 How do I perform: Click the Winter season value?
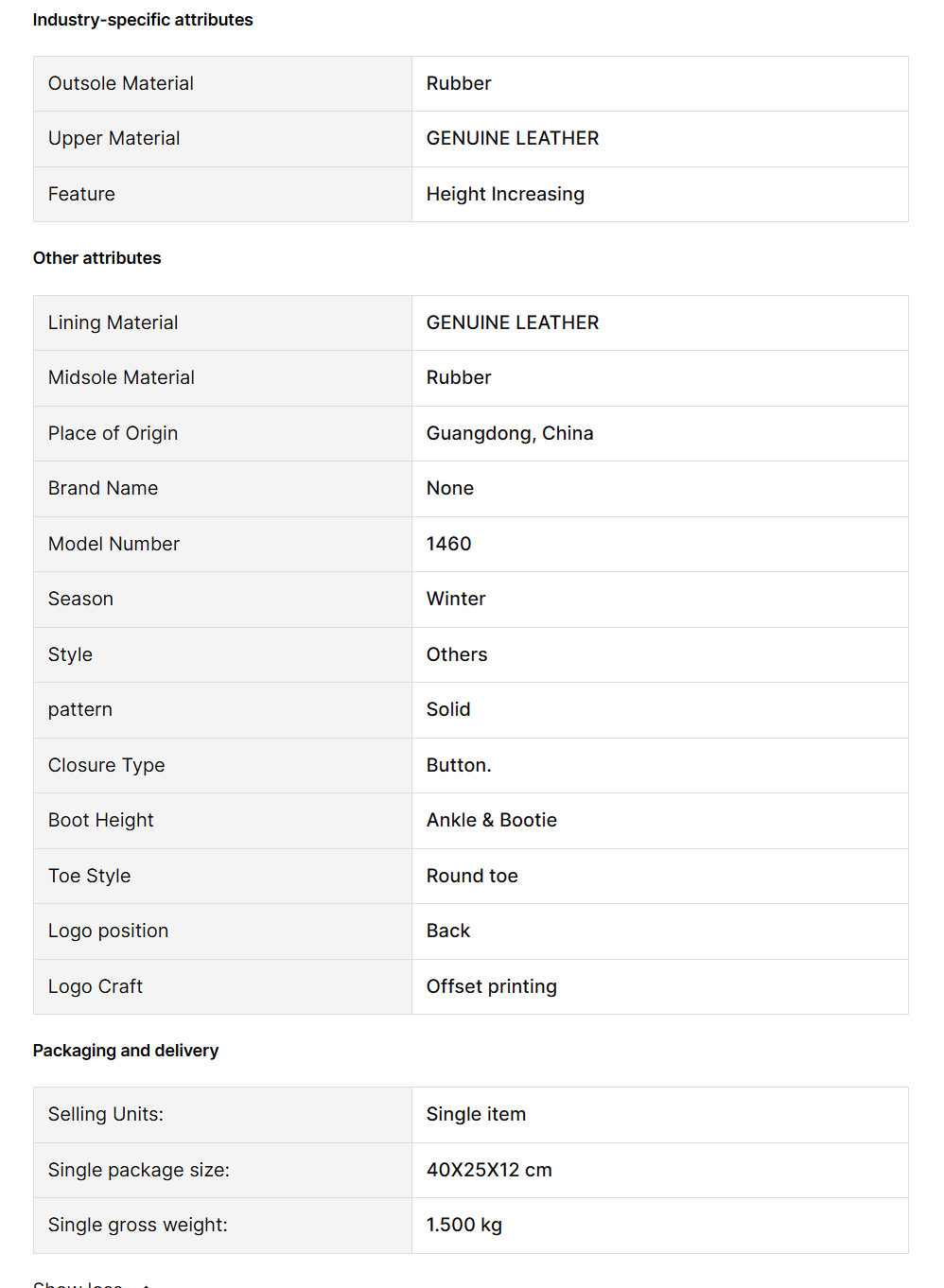[x=456, y=600]
